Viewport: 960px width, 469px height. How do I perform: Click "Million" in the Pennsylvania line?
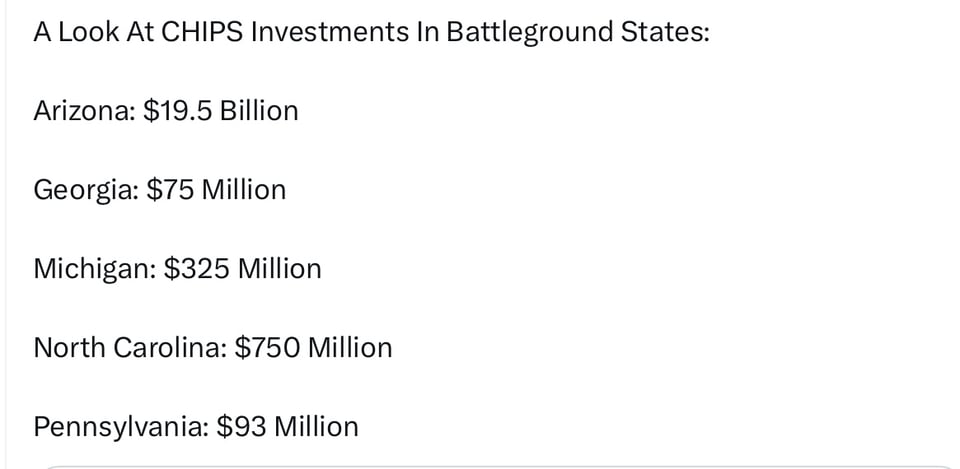coord(316,427)
